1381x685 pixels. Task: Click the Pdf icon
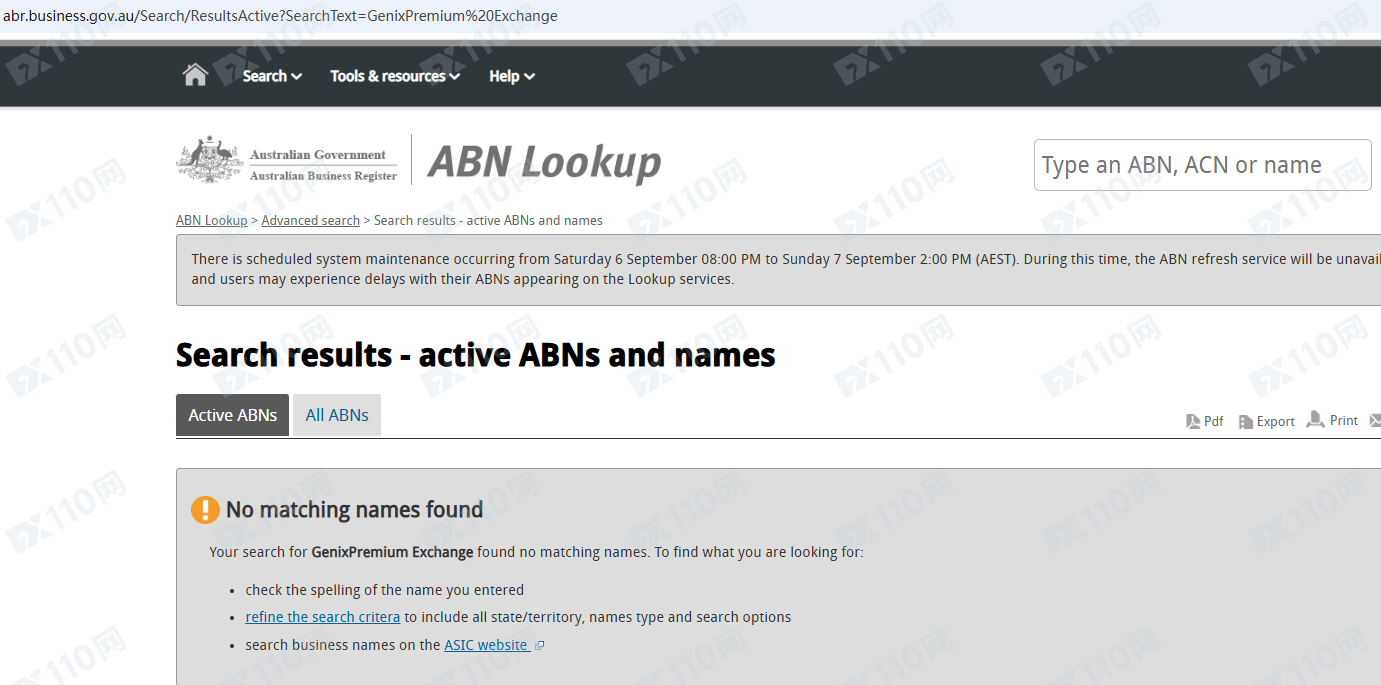pos(1194,421)
